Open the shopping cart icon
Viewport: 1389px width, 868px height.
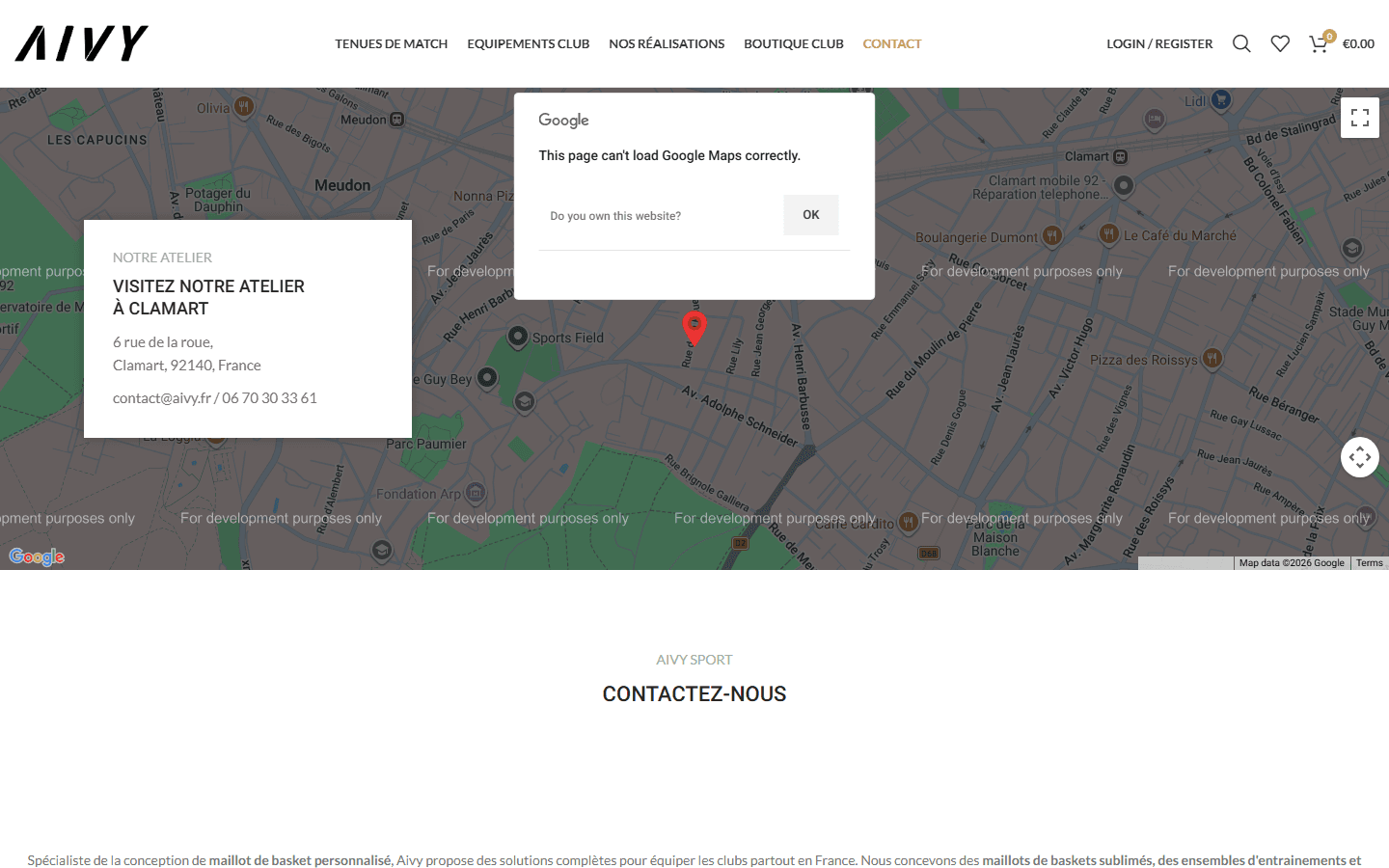pos(1319,43)
